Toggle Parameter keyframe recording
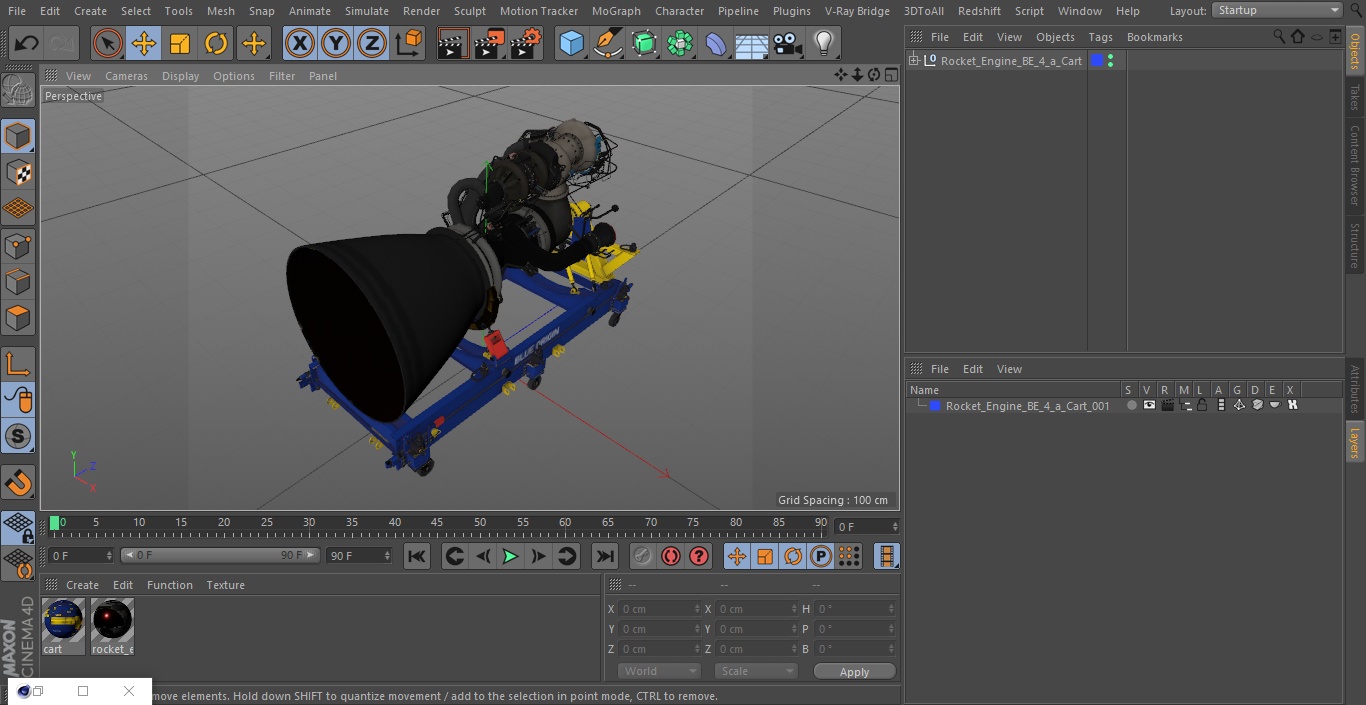This screenshot has width=1366, height=705. pyautogui.click(x=821, y=556)
